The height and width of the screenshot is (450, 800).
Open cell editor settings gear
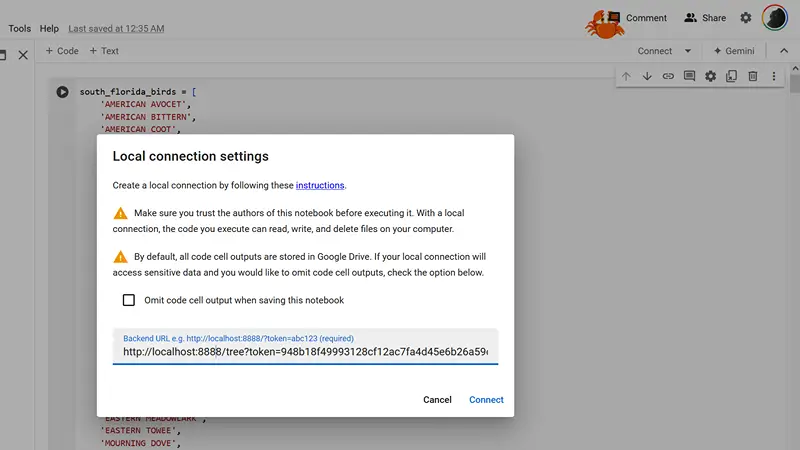tap(710, 76)
